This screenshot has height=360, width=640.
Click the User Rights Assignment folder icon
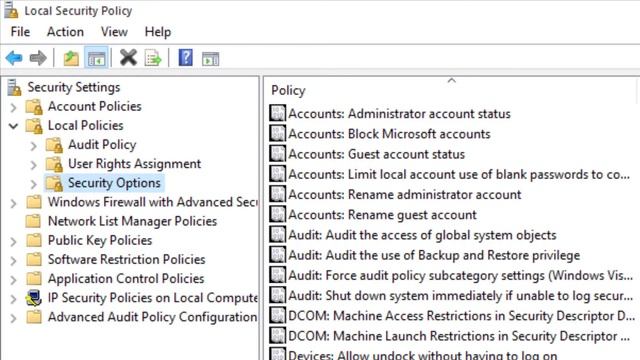[54, 164]
